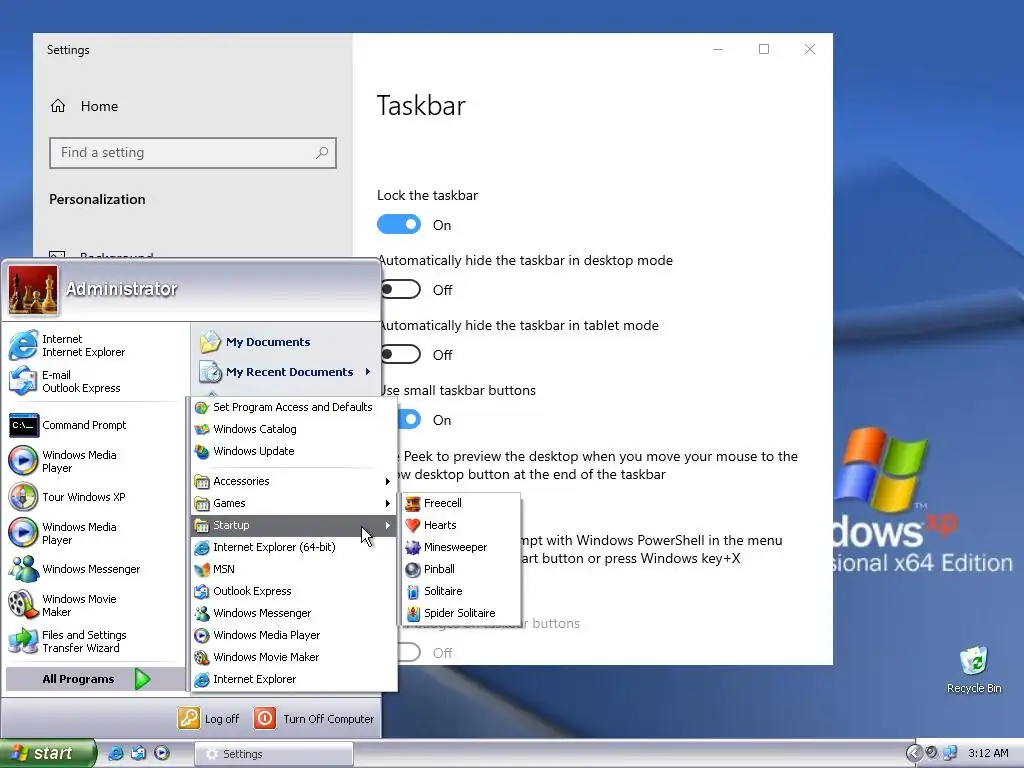The width and height of the screenshot is (1024, 768).
Task: Launch Minesweeper game icon
Action: coord(413,547)
